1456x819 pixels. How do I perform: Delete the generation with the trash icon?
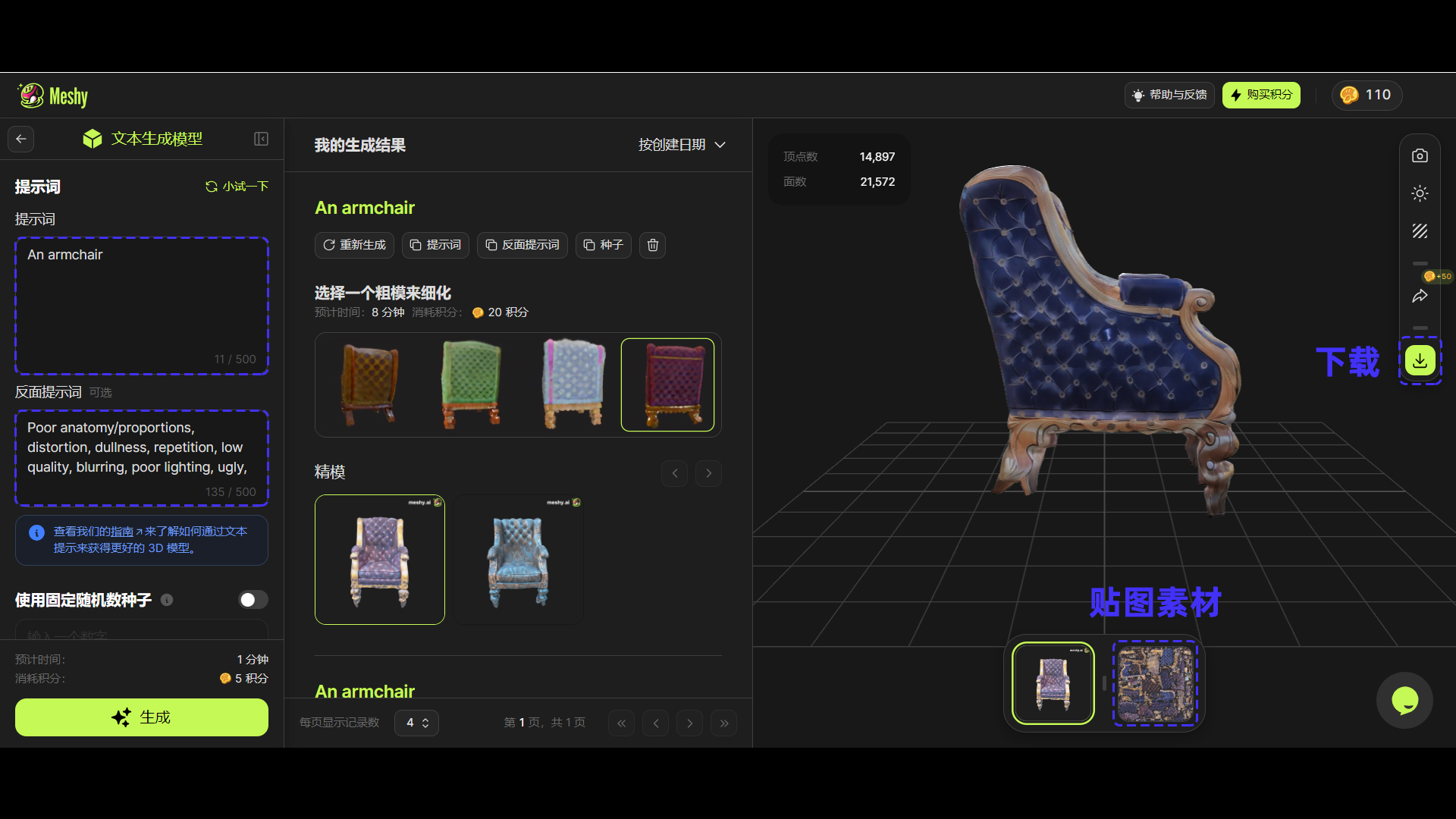click(651, 245)
